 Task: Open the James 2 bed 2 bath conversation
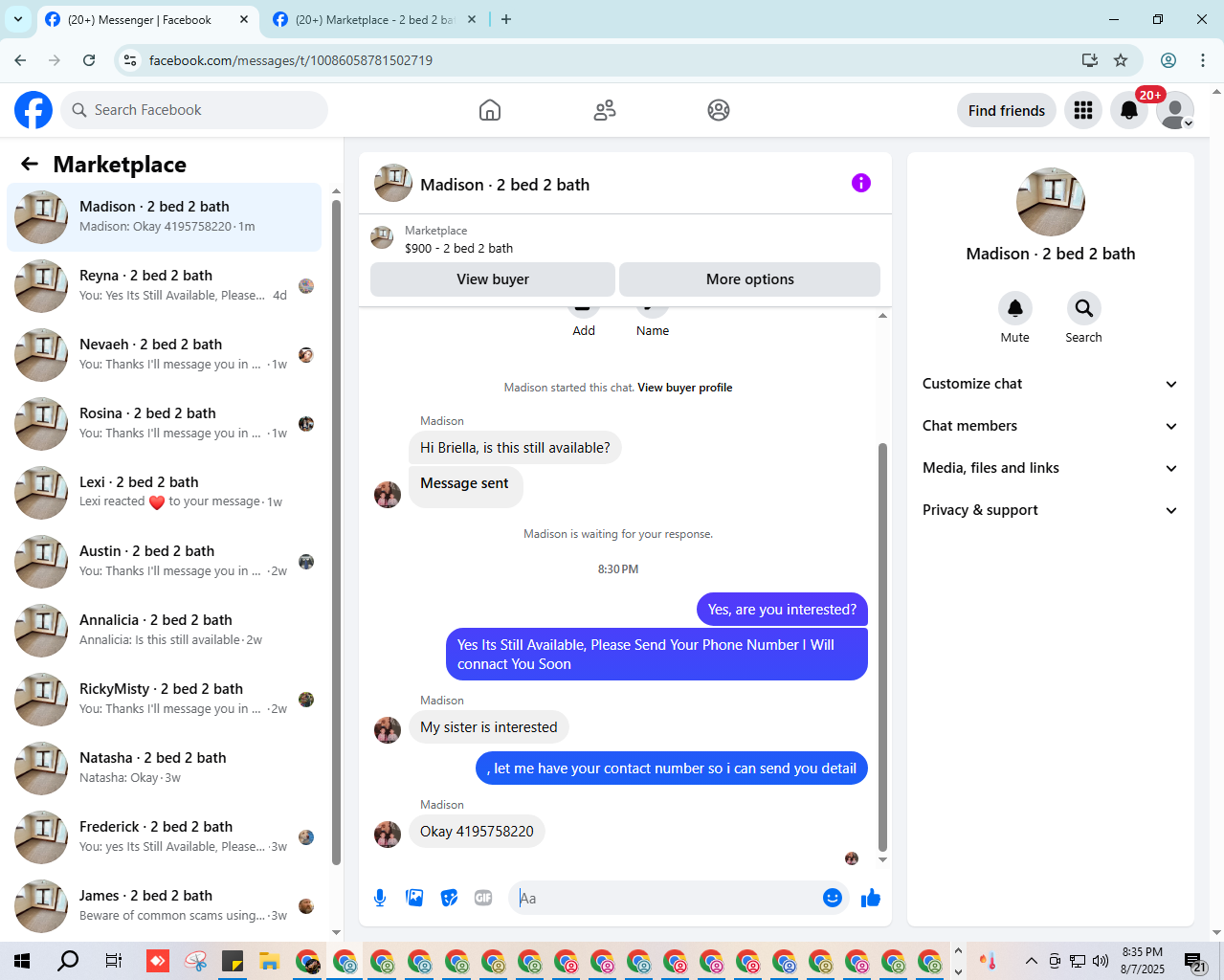point(165,906)
